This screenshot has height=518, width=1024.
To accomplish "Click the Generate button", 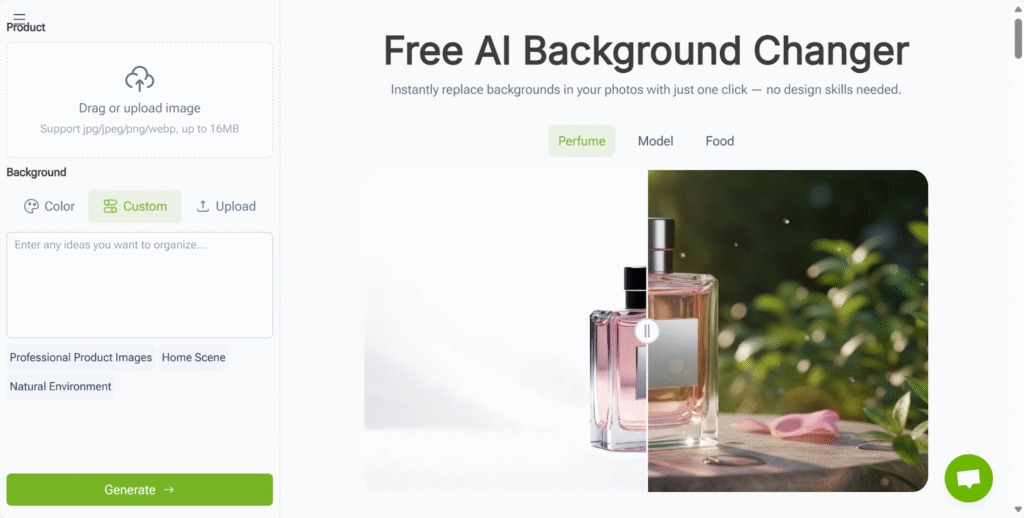I will coord(140,489).
